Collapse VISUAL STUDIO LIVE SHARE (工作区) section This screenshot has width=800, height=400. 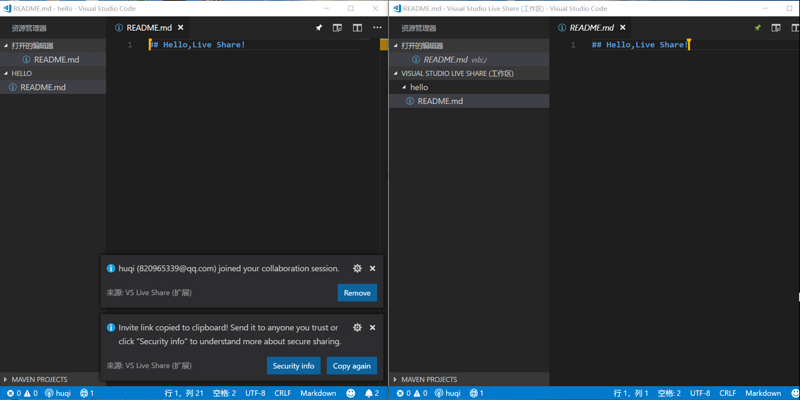(469, 73)
